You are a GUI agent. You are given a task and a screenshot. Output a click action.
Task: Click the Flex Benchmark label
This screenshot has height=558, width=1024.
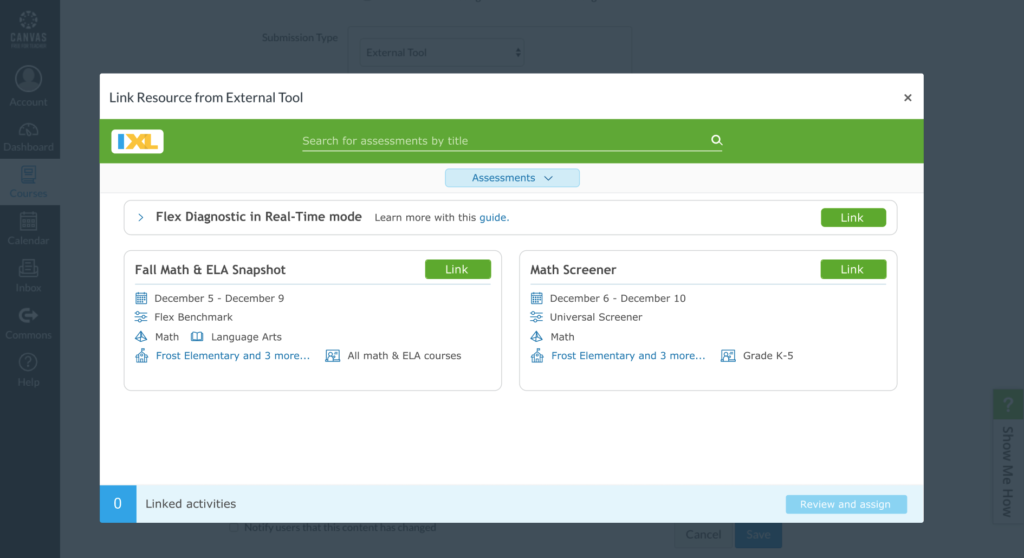(193, 317)
